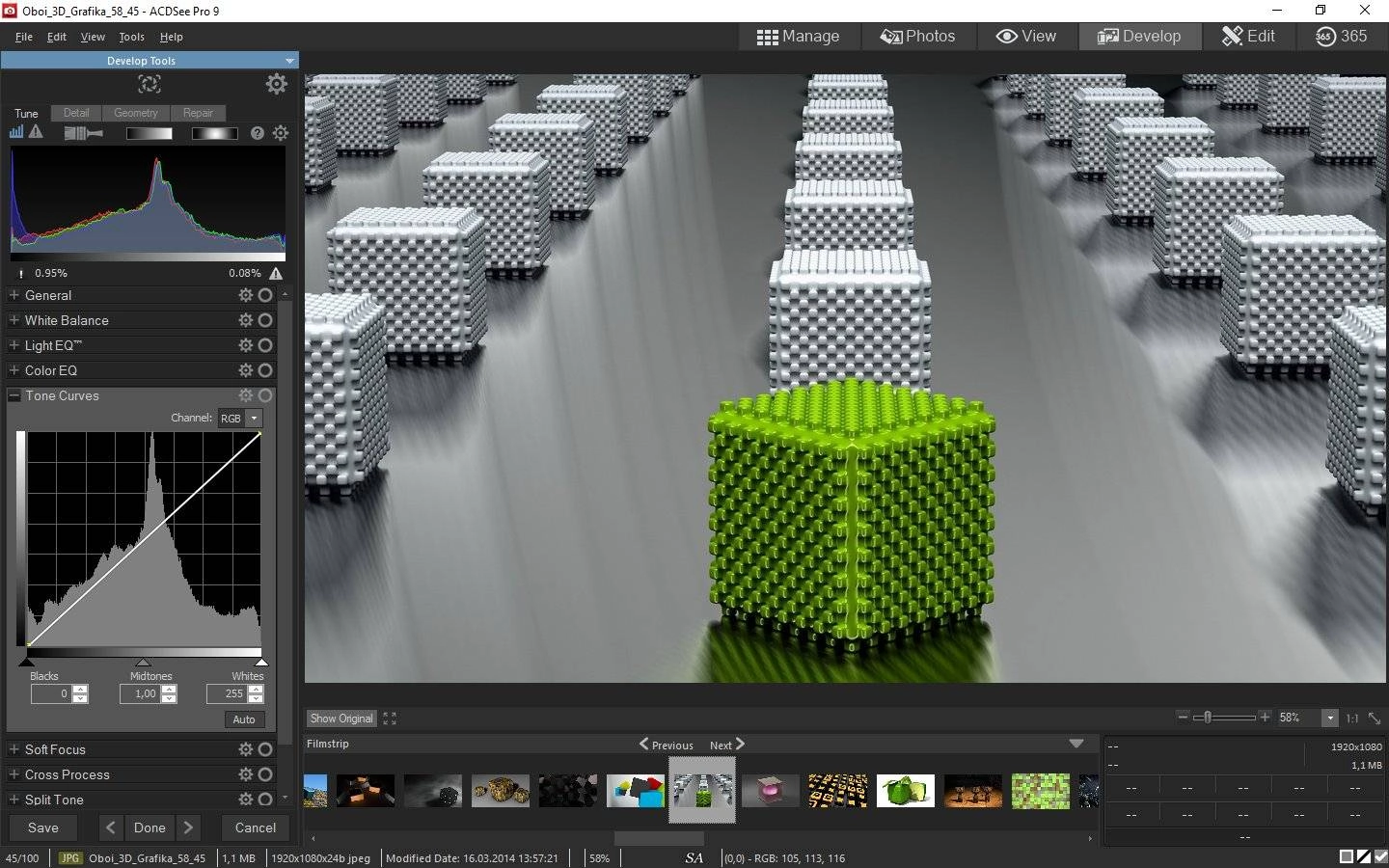Open the Tune tab help icon
1389x868 pixels.
pyautogui.click(x=258, y=133)
